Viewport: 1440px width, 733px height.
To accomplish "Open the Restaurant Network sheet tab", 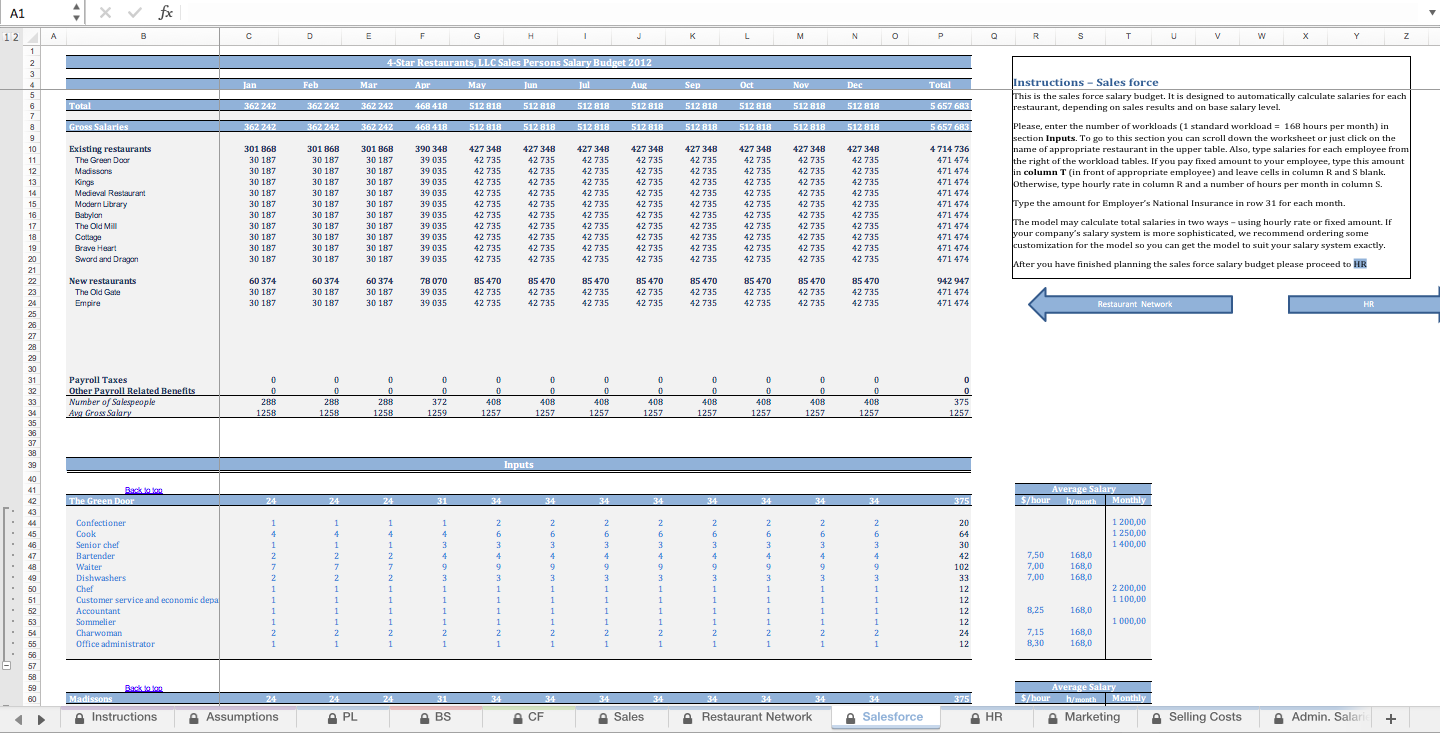I will 748,717.
